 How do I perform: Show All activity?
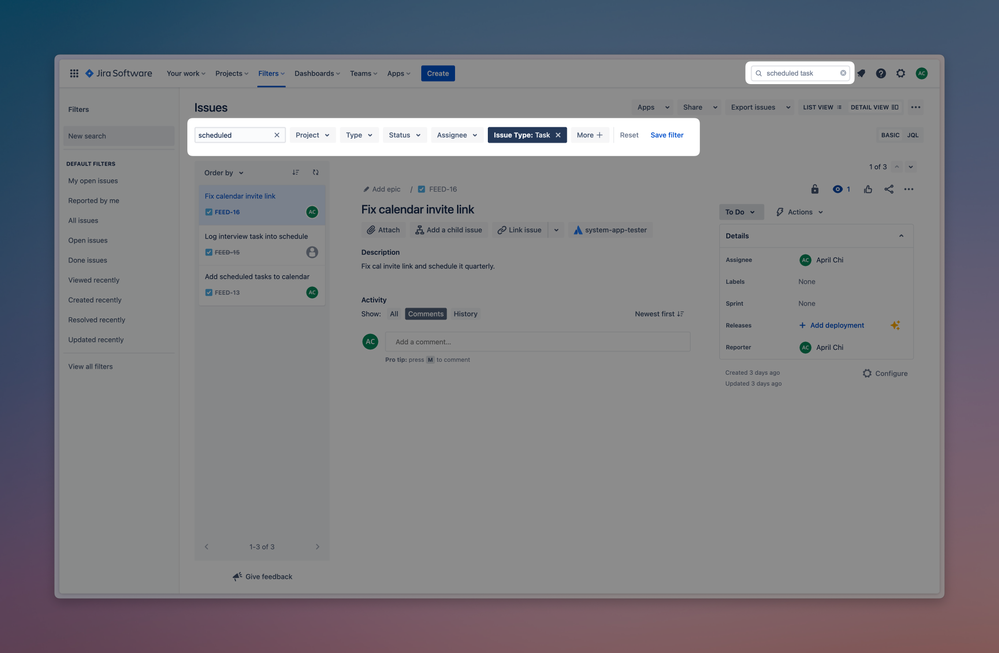pyautogui.click(x=394, y=314)
